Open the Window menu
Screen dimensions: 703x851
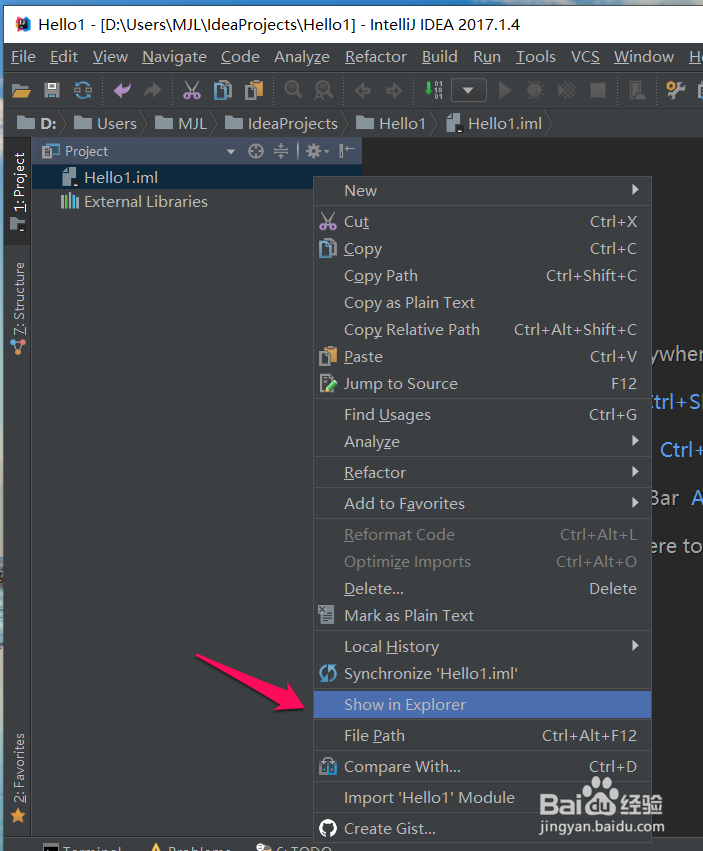click(644, 57)
